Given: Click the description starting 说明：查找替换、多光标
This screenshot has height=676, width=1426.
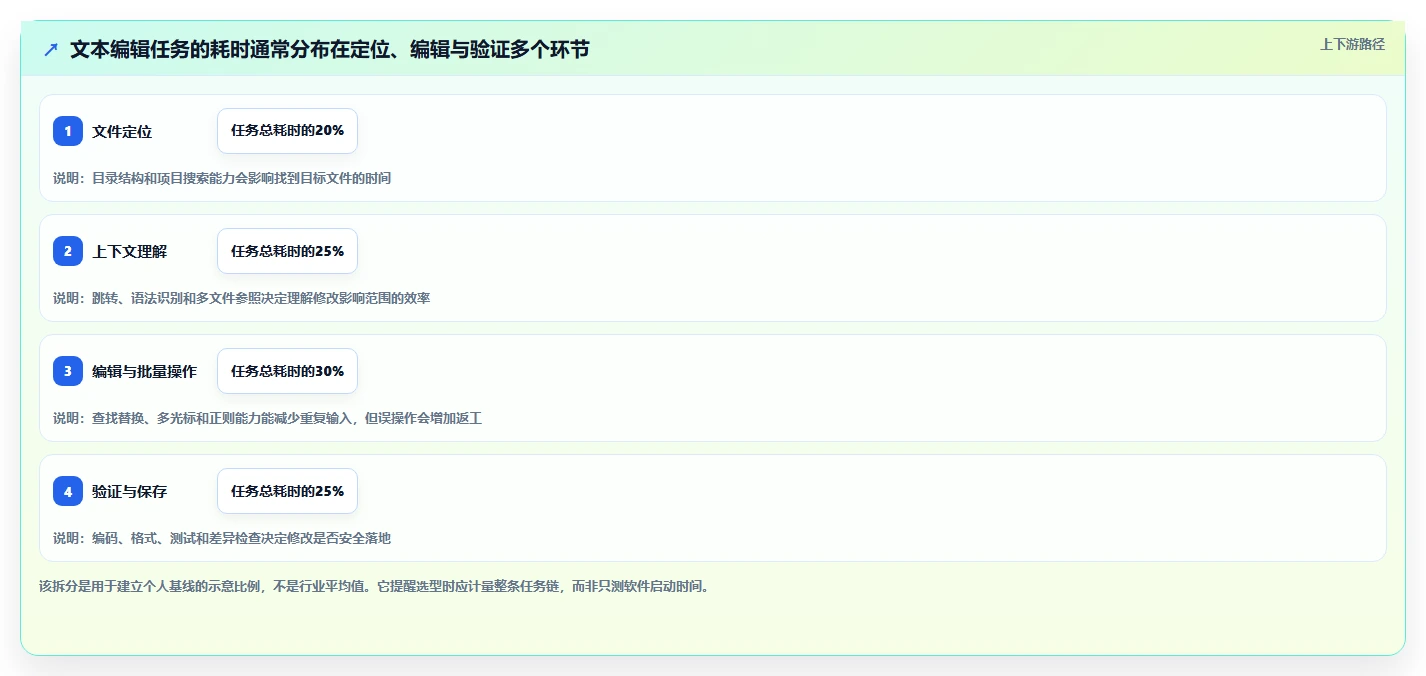Looking at the screenshot, I should click(268, 418).
